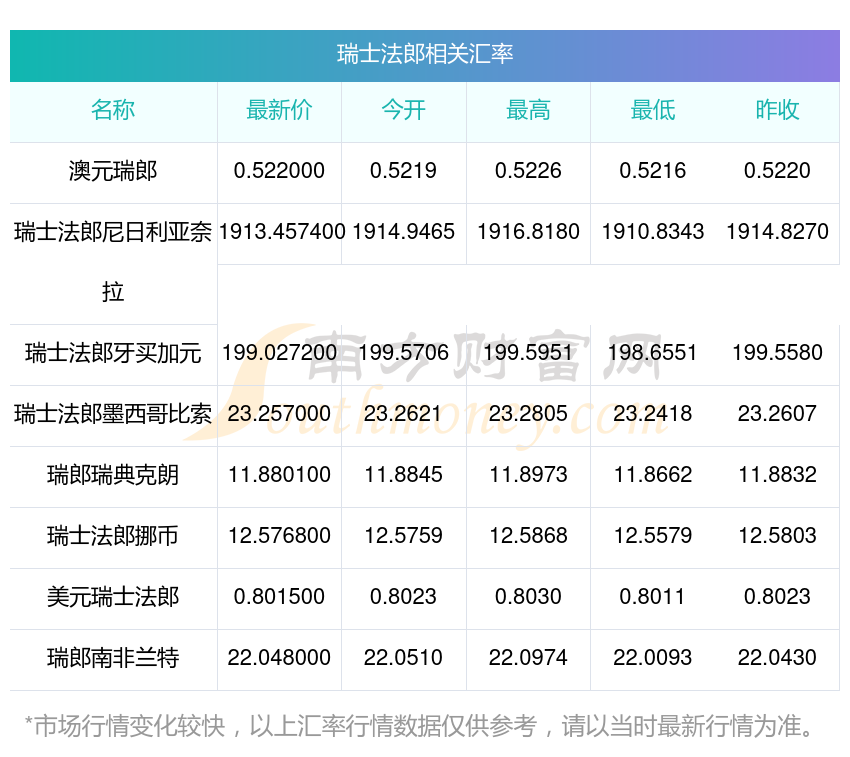Click the value 23.257000
The image size is (850, 757).
(279, 414)
